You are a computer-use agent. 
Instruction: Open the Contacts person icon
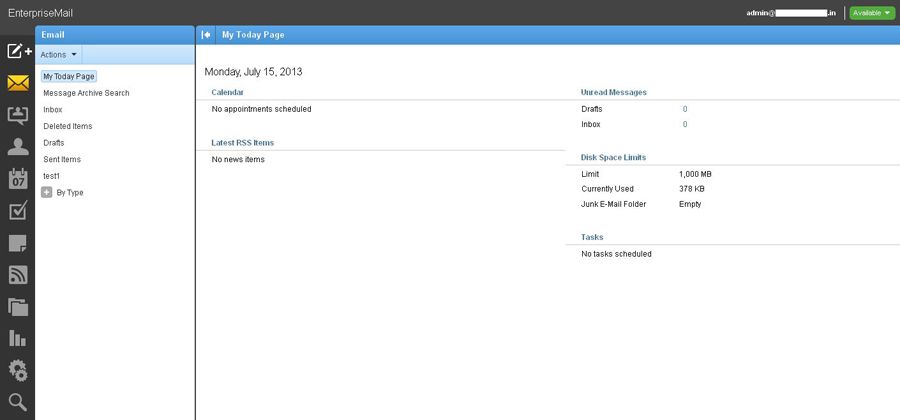tap(18, 147)
